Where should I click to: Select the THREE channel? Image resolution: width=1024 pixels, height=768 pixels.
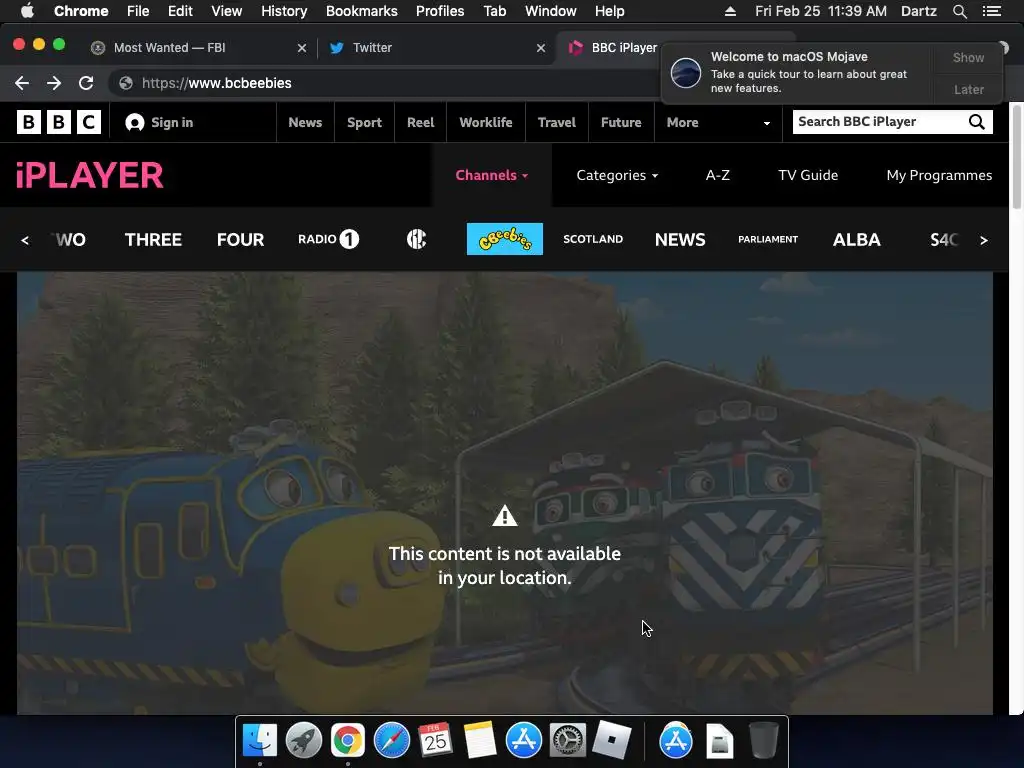(153, 240)
